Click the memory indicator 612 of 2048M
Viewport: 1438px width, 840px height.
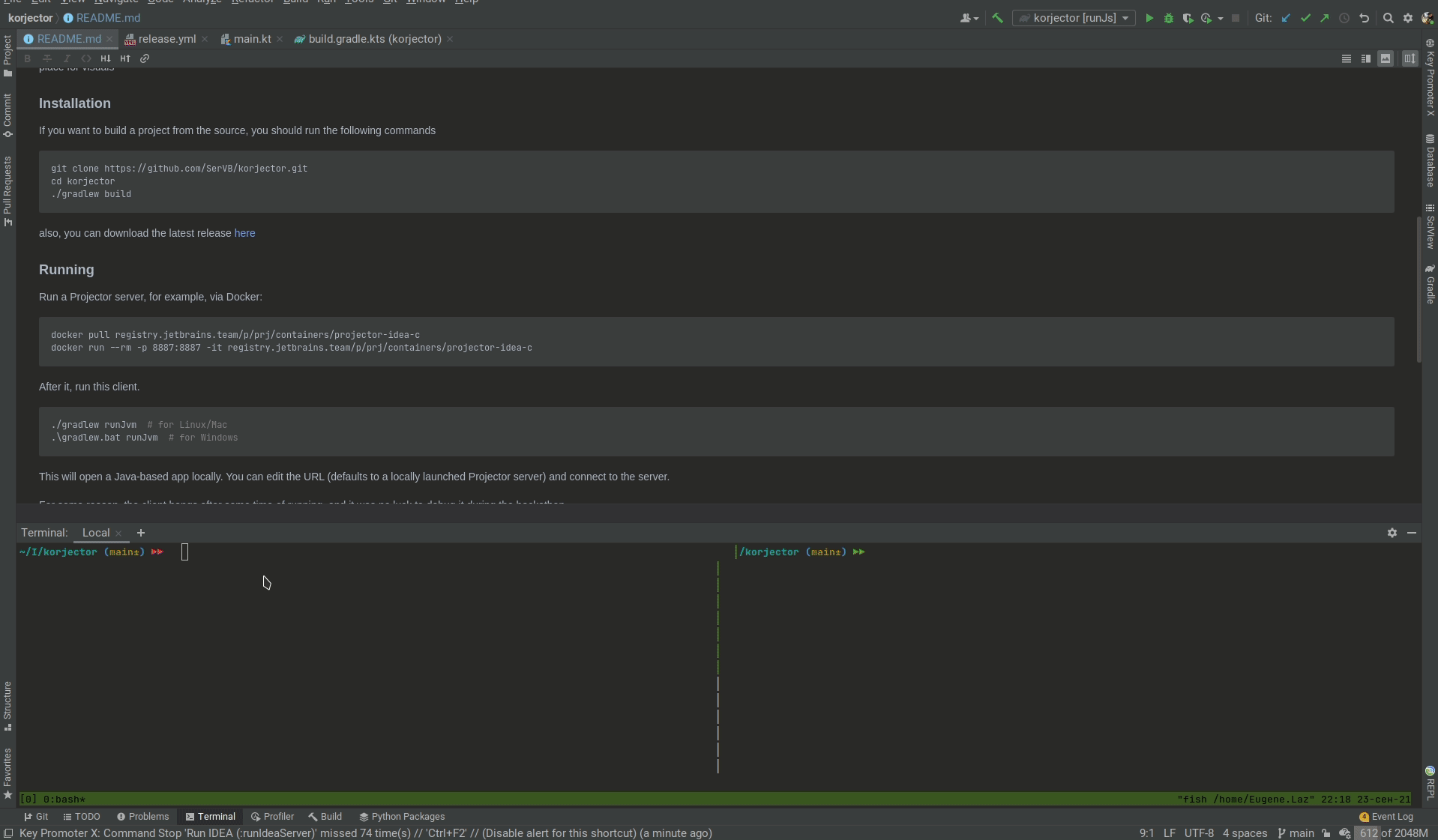click(x=1393, y=833)
